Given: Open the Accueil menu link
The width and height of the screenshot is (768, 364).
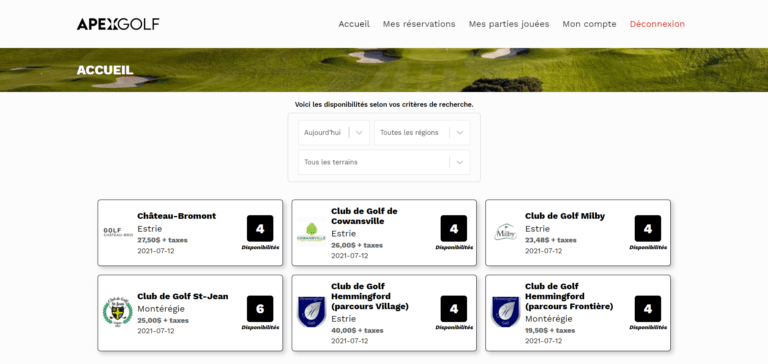Looking at the screenshot, I should 354,24.
